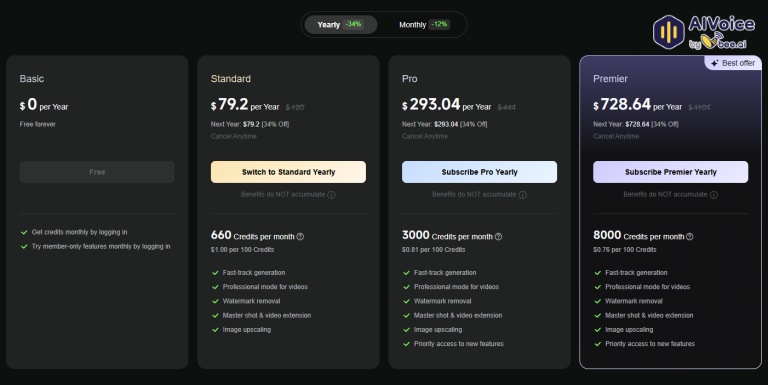The width and height of the screenshot is (768, 385).
Task: Select the Premier plan title
Action: pyautogui.click(x=610, y=79)
